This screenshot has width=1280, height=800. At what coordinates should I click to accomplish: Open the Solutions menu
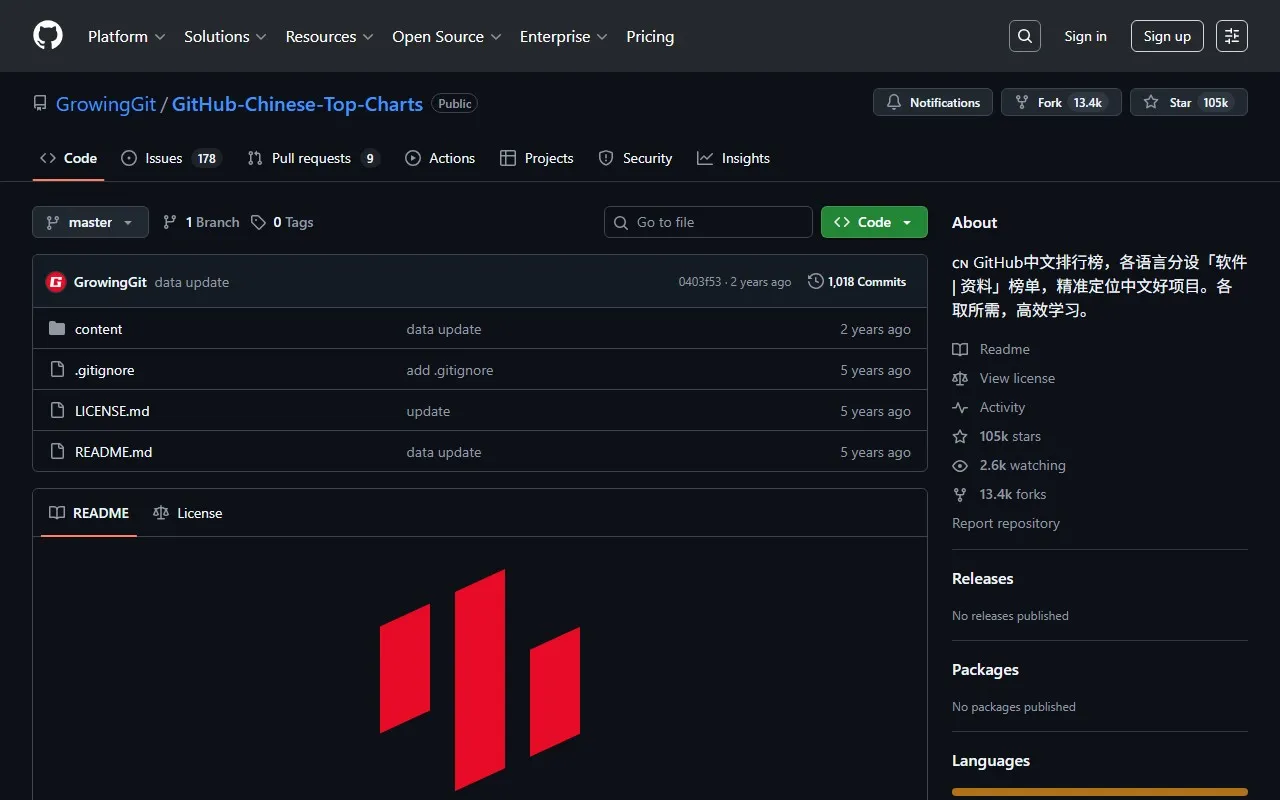pos(225,36)
